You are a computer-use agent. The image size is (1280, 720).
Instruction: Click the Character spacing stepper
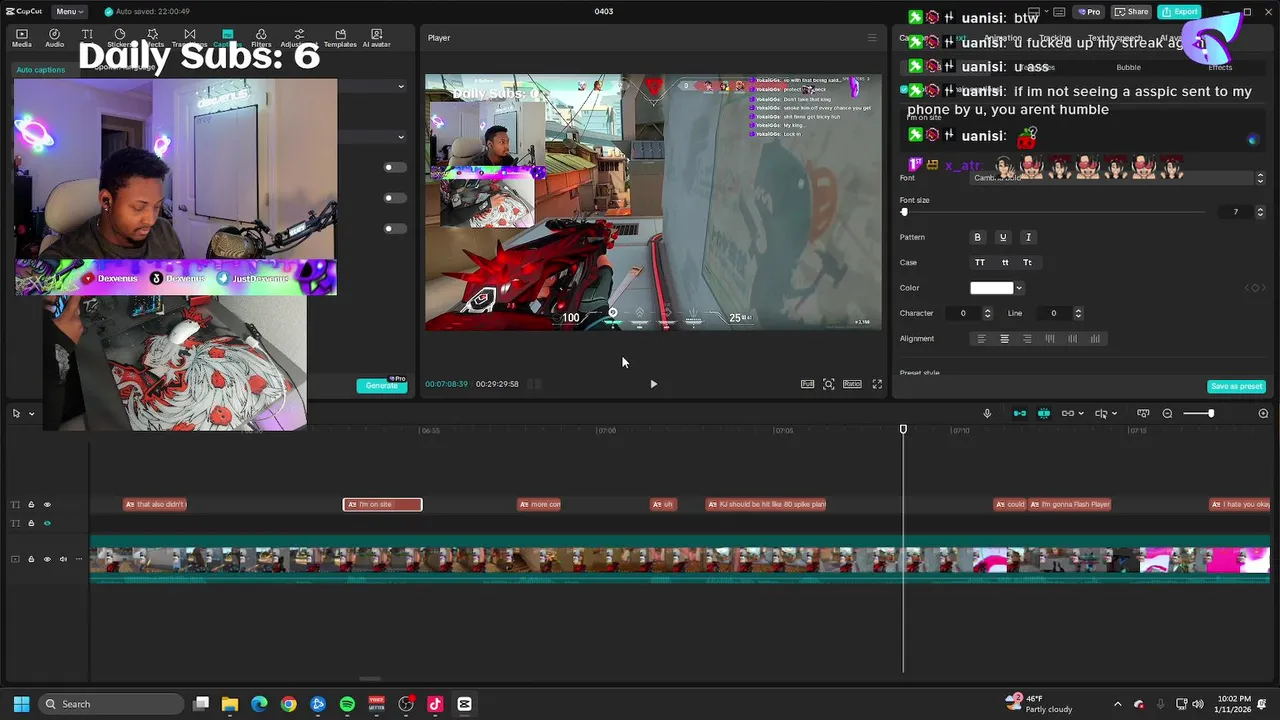coord(987,313)
